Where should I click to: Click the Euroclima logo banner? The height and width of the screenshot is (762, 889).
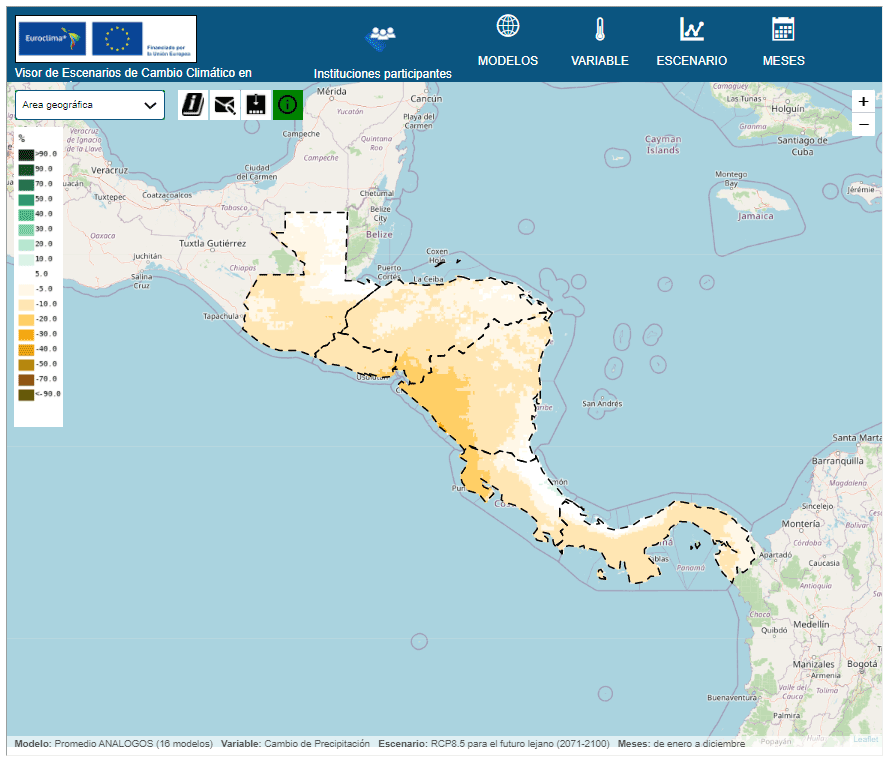106,39
